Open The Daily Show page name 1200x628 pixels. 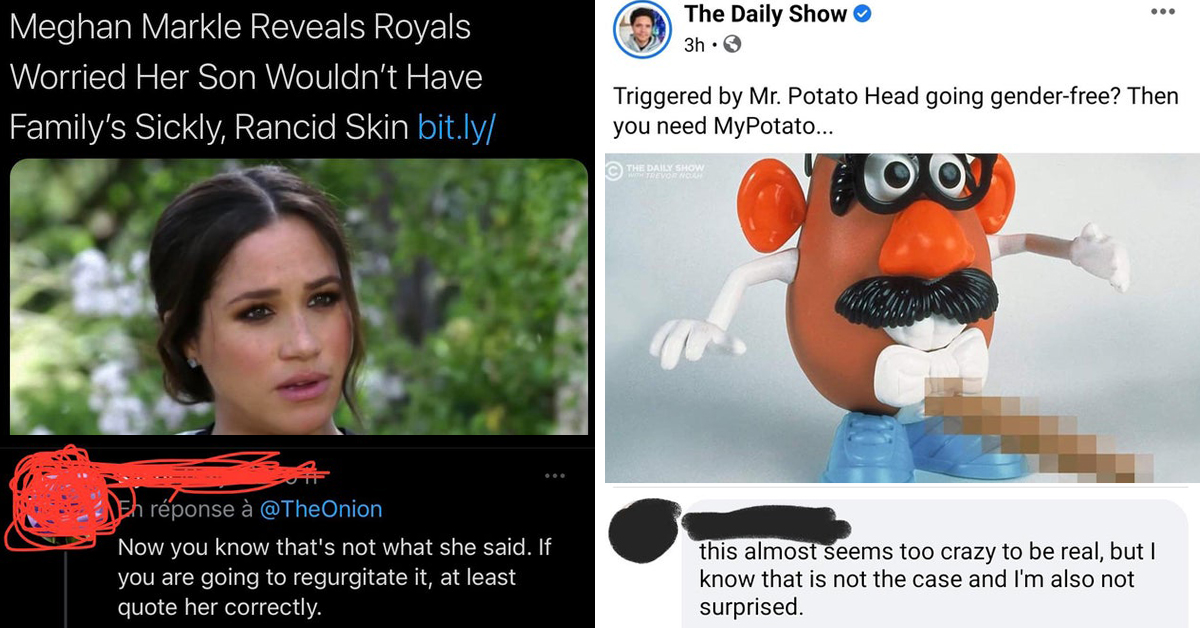[x=765, y=15]
